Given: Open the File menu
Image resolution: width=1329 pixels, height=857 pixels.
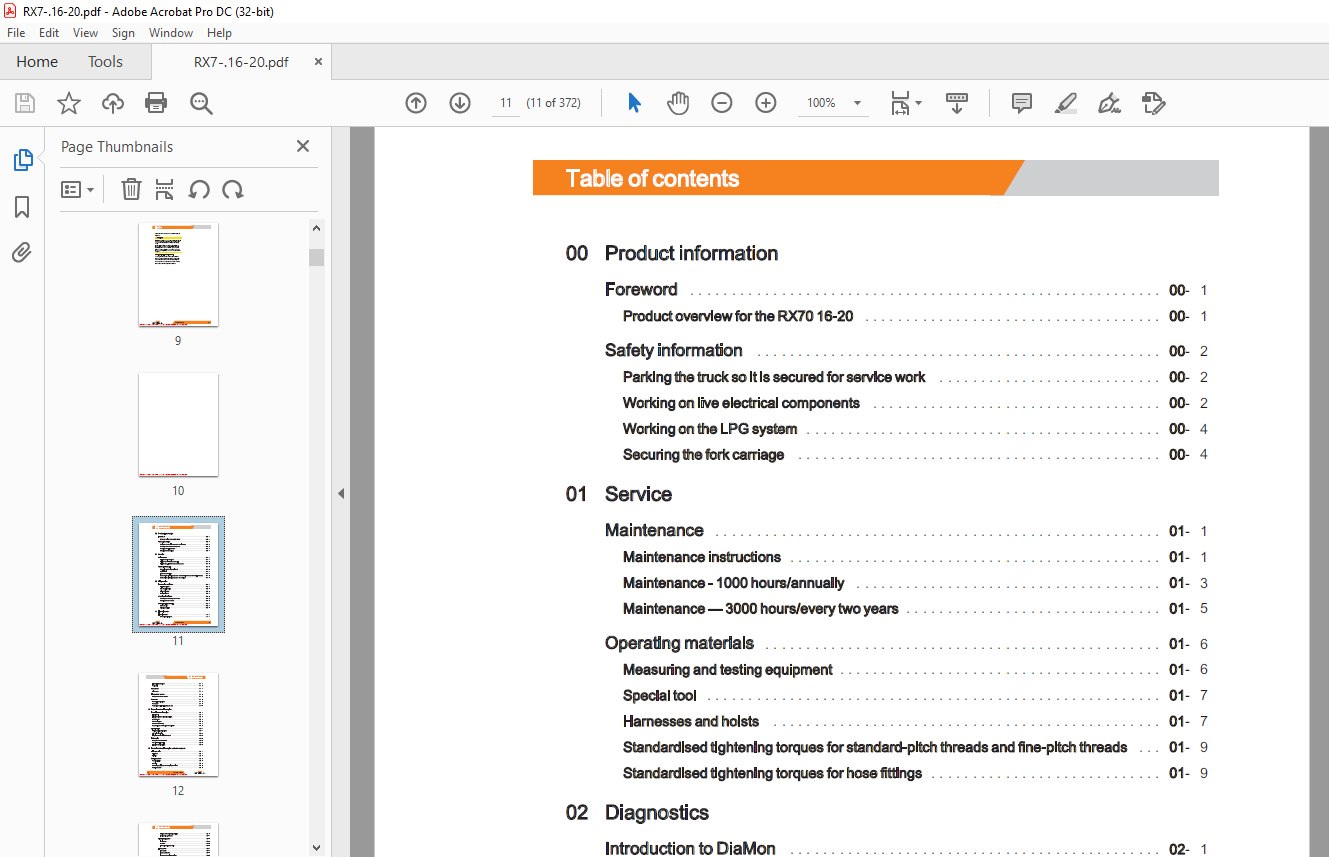Looking at the screenshot, I should pyautogui.click(x=16, y=33).
